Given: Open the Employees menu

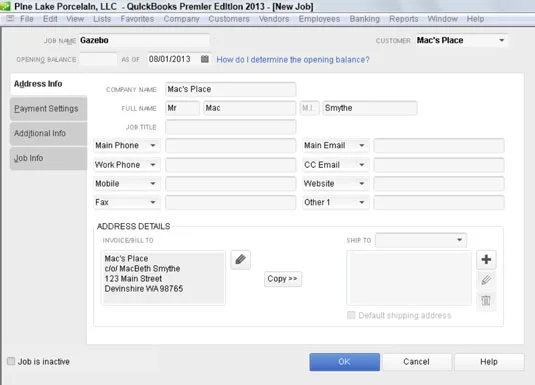Looking at the screenshot, I should (x=319, y=19).
